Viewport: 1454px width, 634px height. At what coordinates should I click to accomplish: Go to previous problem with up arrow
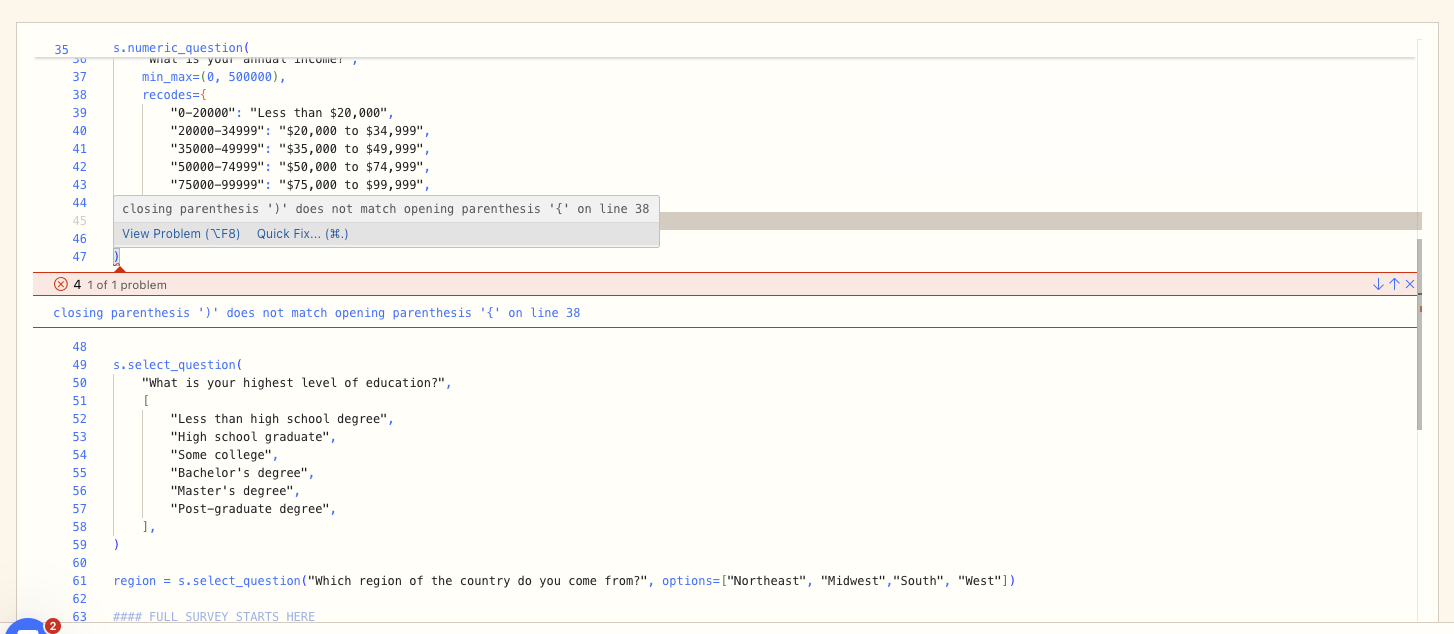click(1395, 285)
